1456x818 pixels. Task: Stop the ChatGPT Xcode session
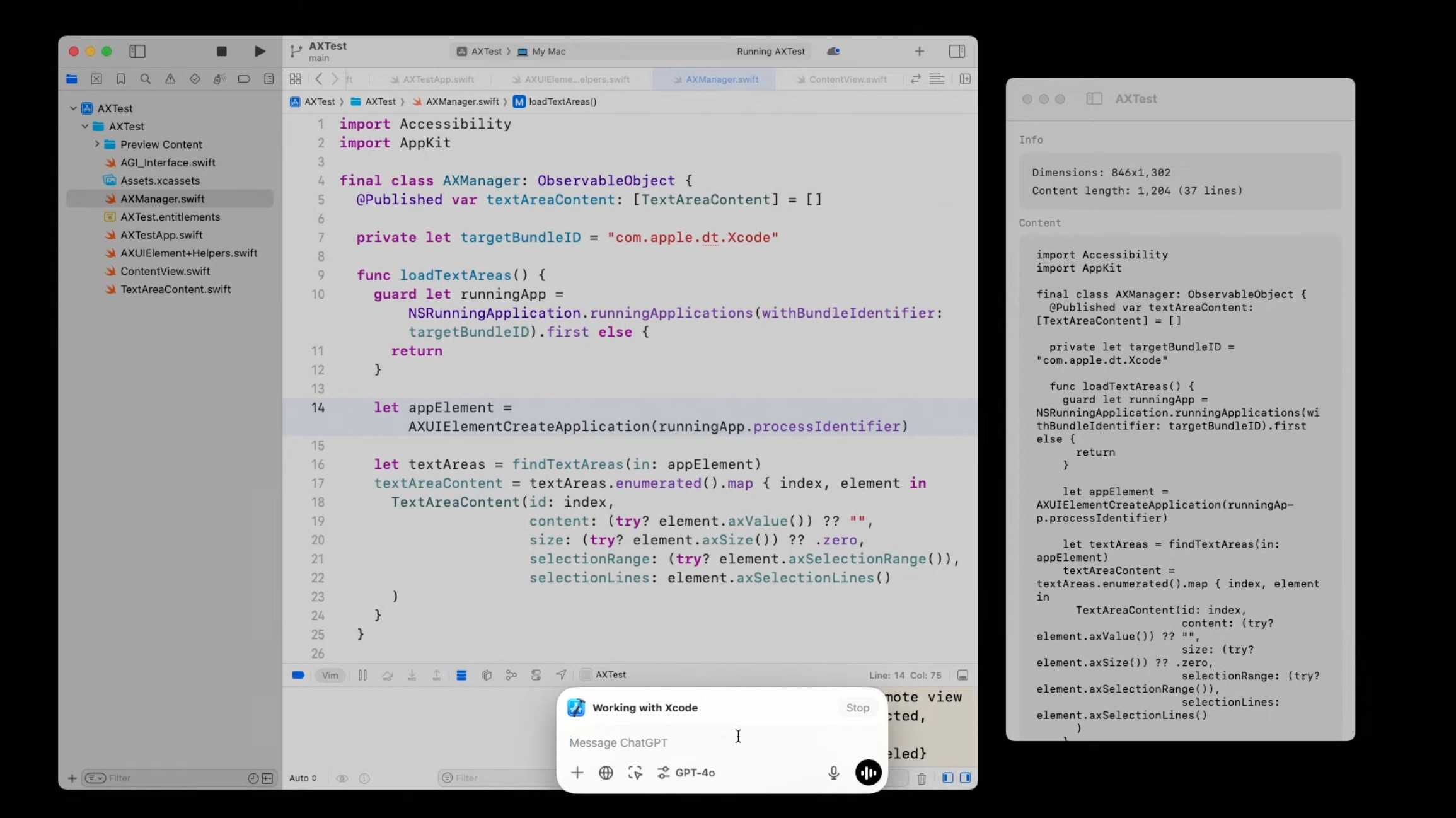click(x=857, y=708)
